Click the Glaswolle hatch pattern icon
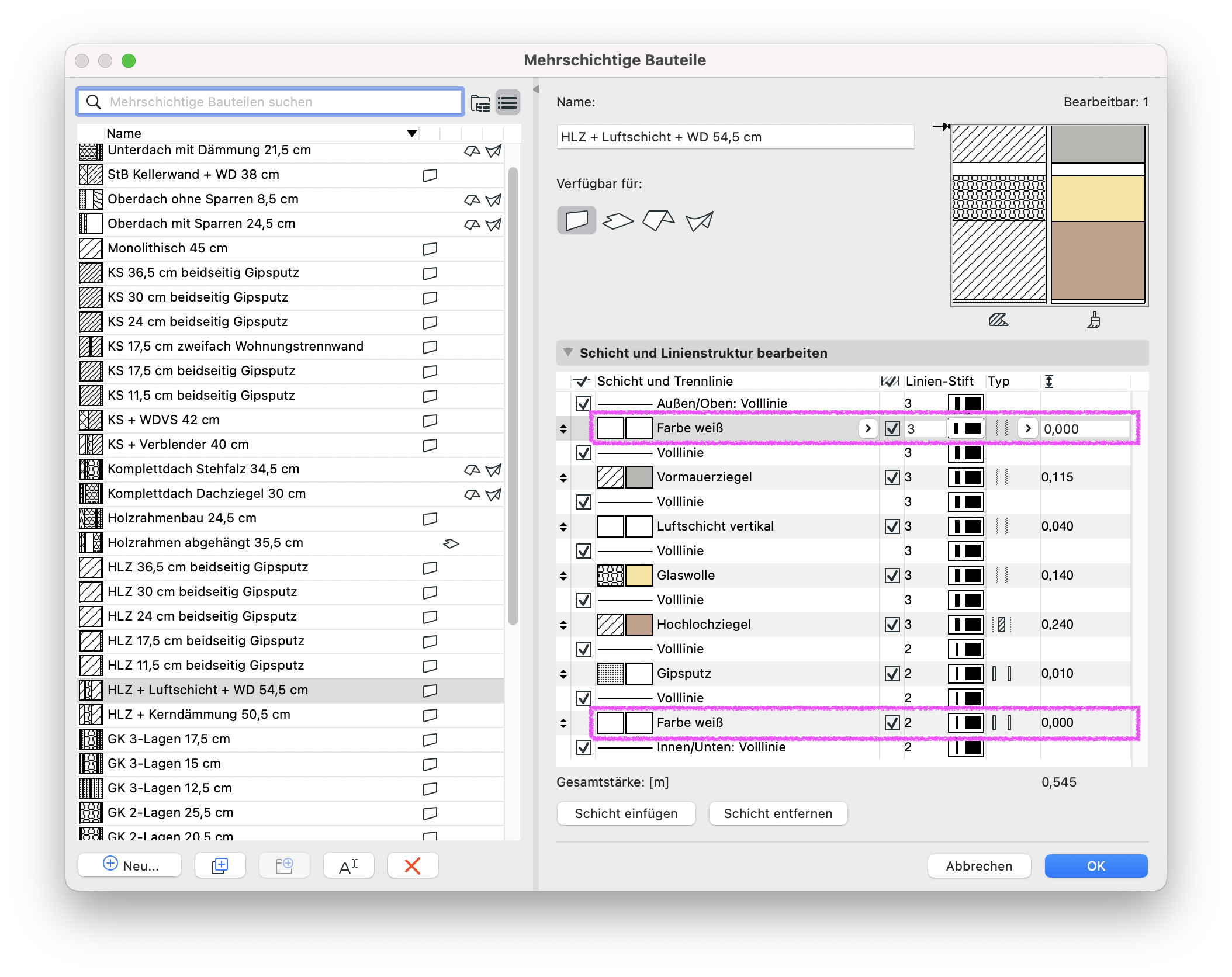The height and width of the screenshot is (977, 1232). pos(611,576)
